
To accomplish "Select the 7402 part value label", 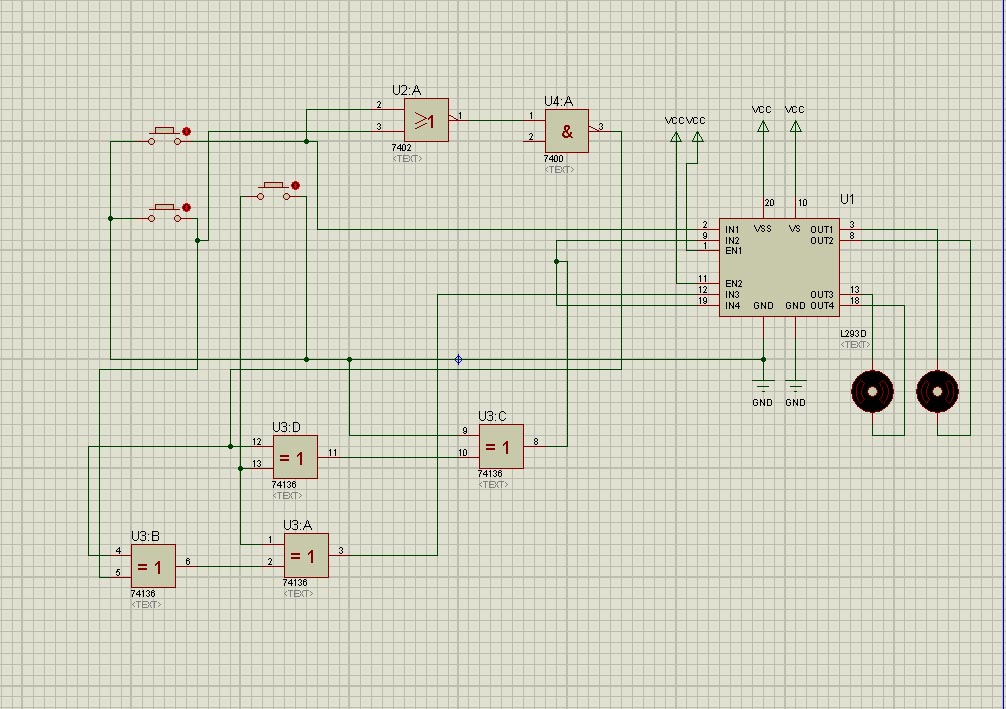I will coord(401,147).
